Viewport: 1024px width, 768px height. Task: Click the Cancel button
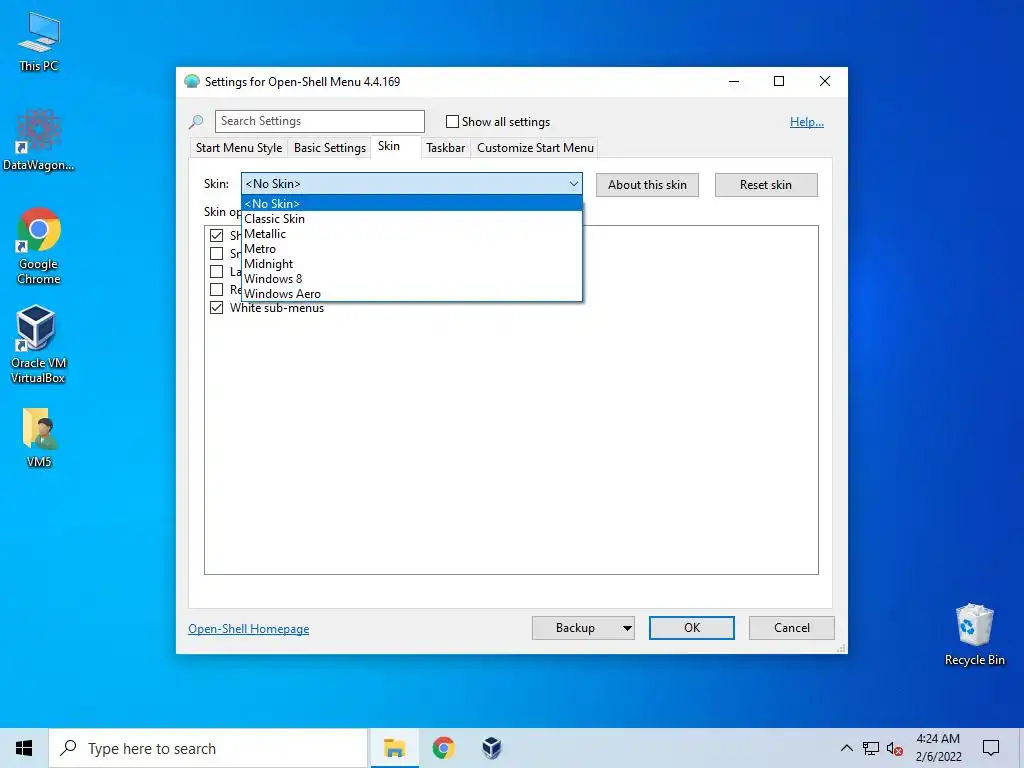(792, 628)
